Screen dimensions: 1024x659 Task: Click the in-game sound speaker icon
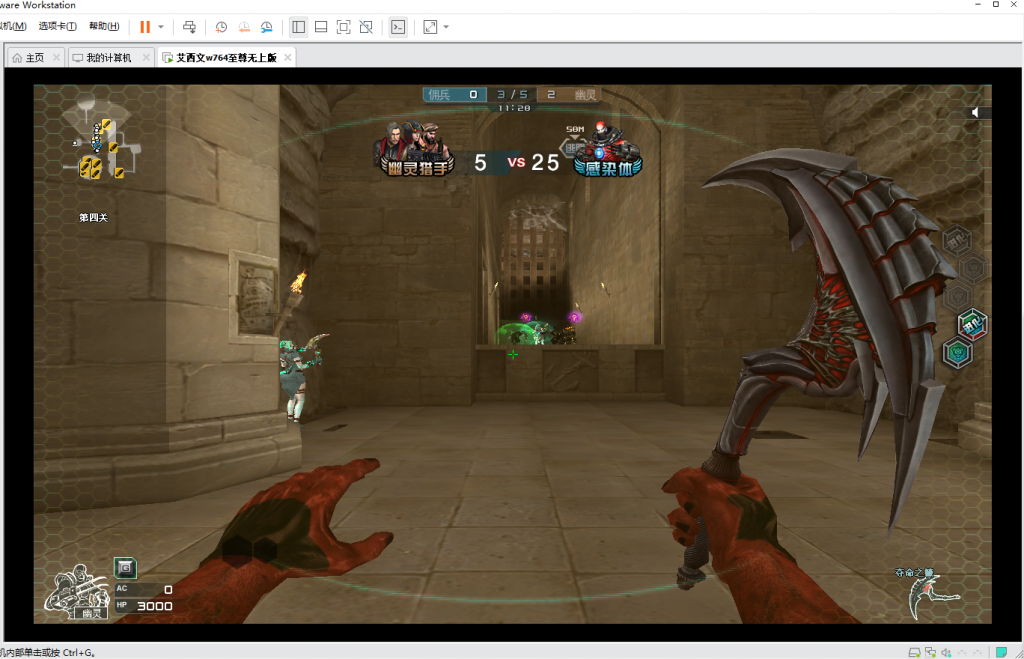976,112
